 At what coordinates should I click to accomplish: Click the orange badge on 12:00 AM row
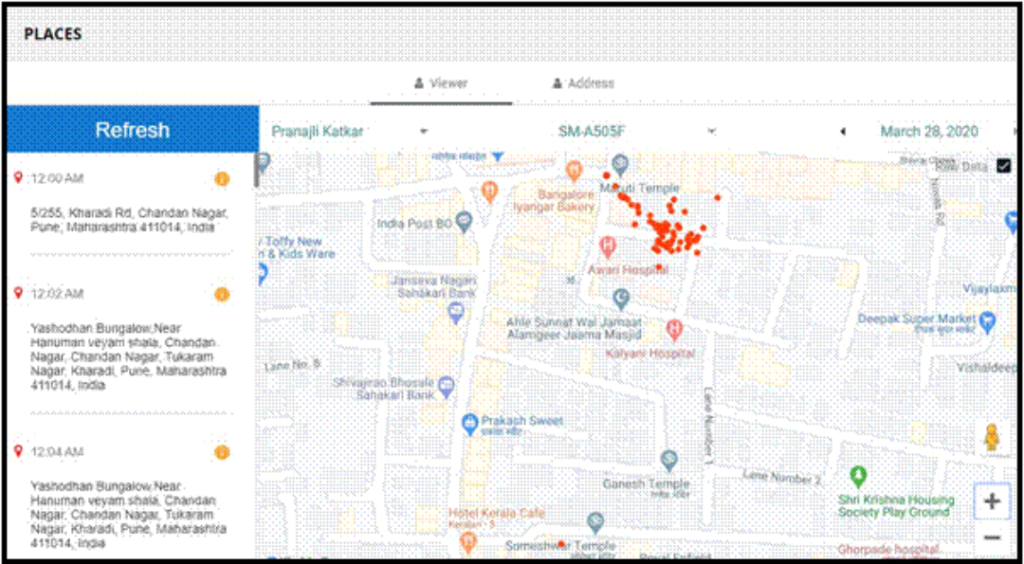pyautogui.click(x=222, y=179)
